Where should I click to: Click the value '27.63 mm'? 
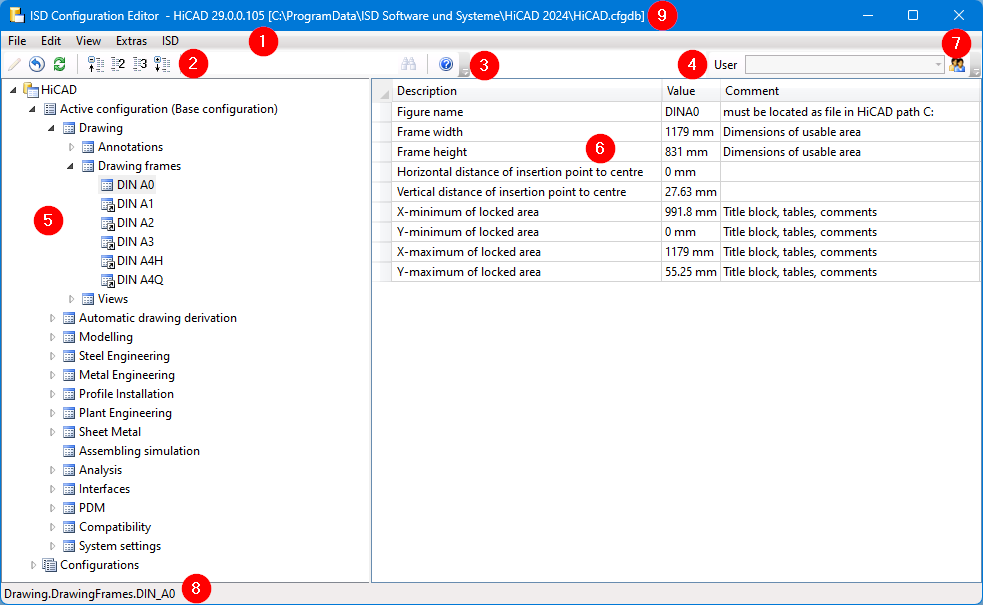[x=691, y=192]
